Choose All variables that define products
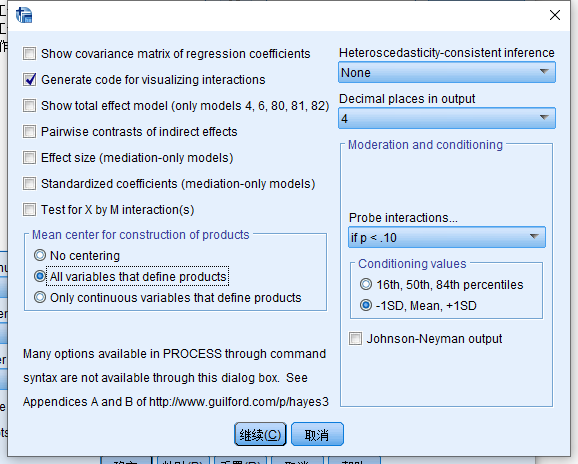 point(40,276)
